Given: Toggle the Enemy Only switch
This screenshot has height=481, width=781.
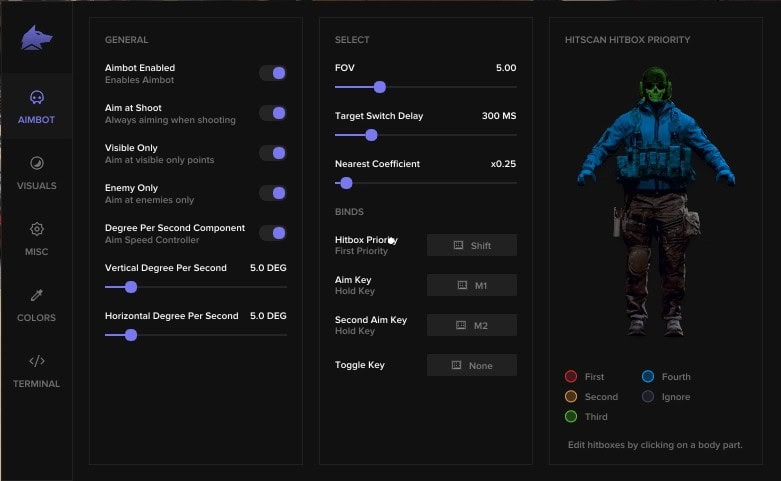Looking at the screenshot, I should (x=273, y=193).
